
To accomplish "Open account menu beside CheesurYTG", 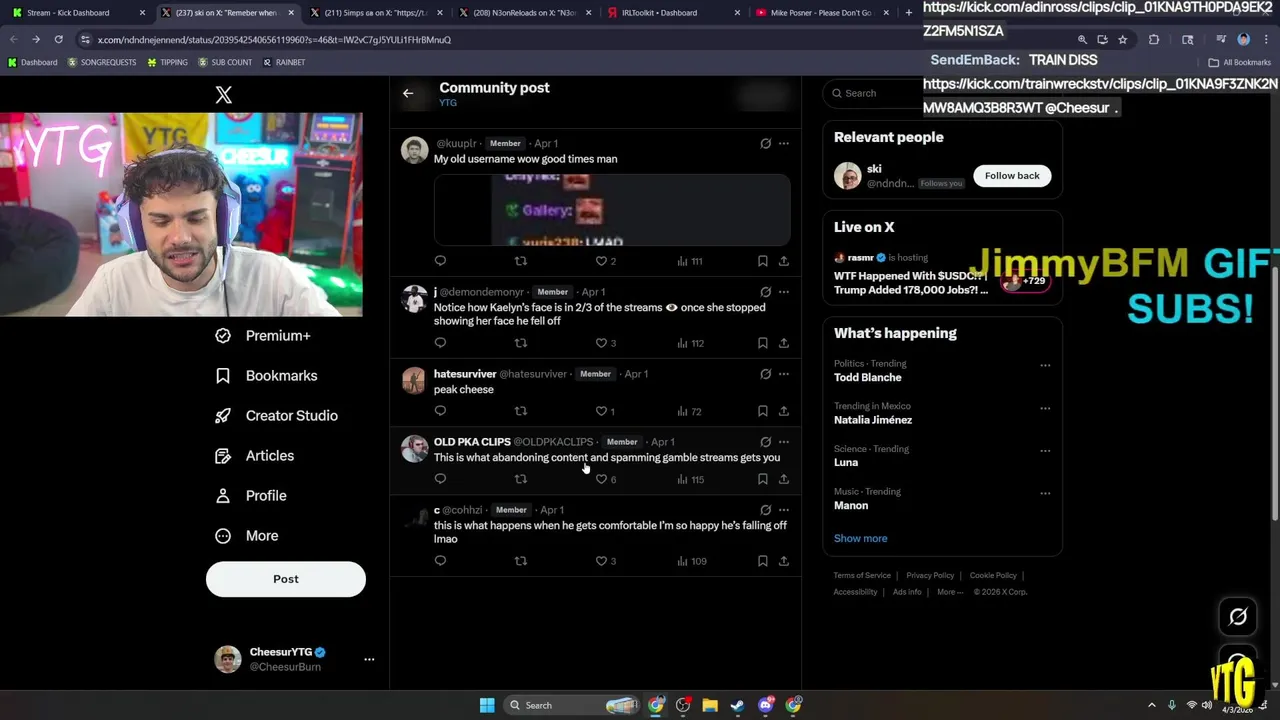I will coord(369,659).
